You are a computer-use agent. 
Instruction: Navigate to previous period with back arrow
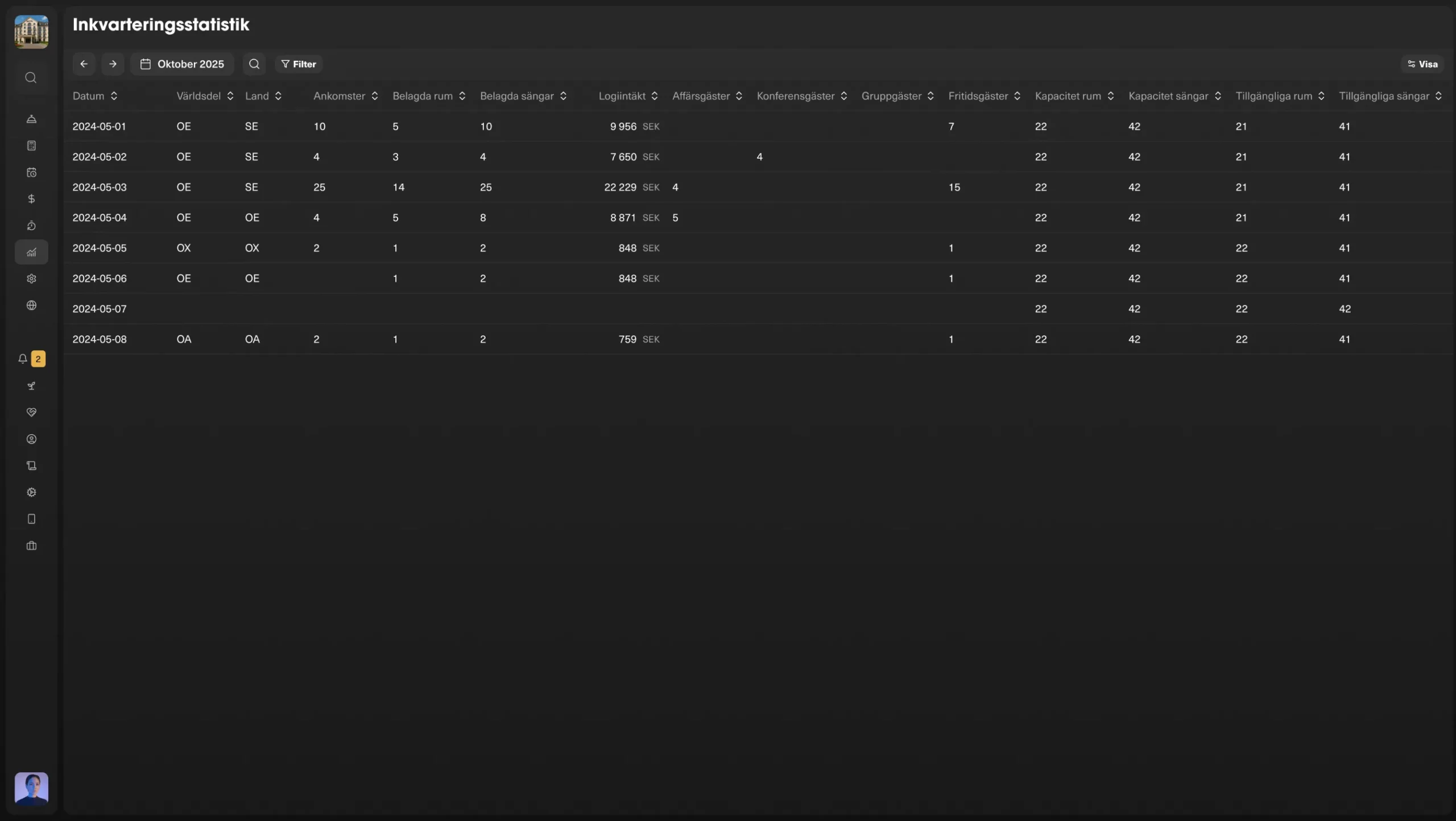84,64
